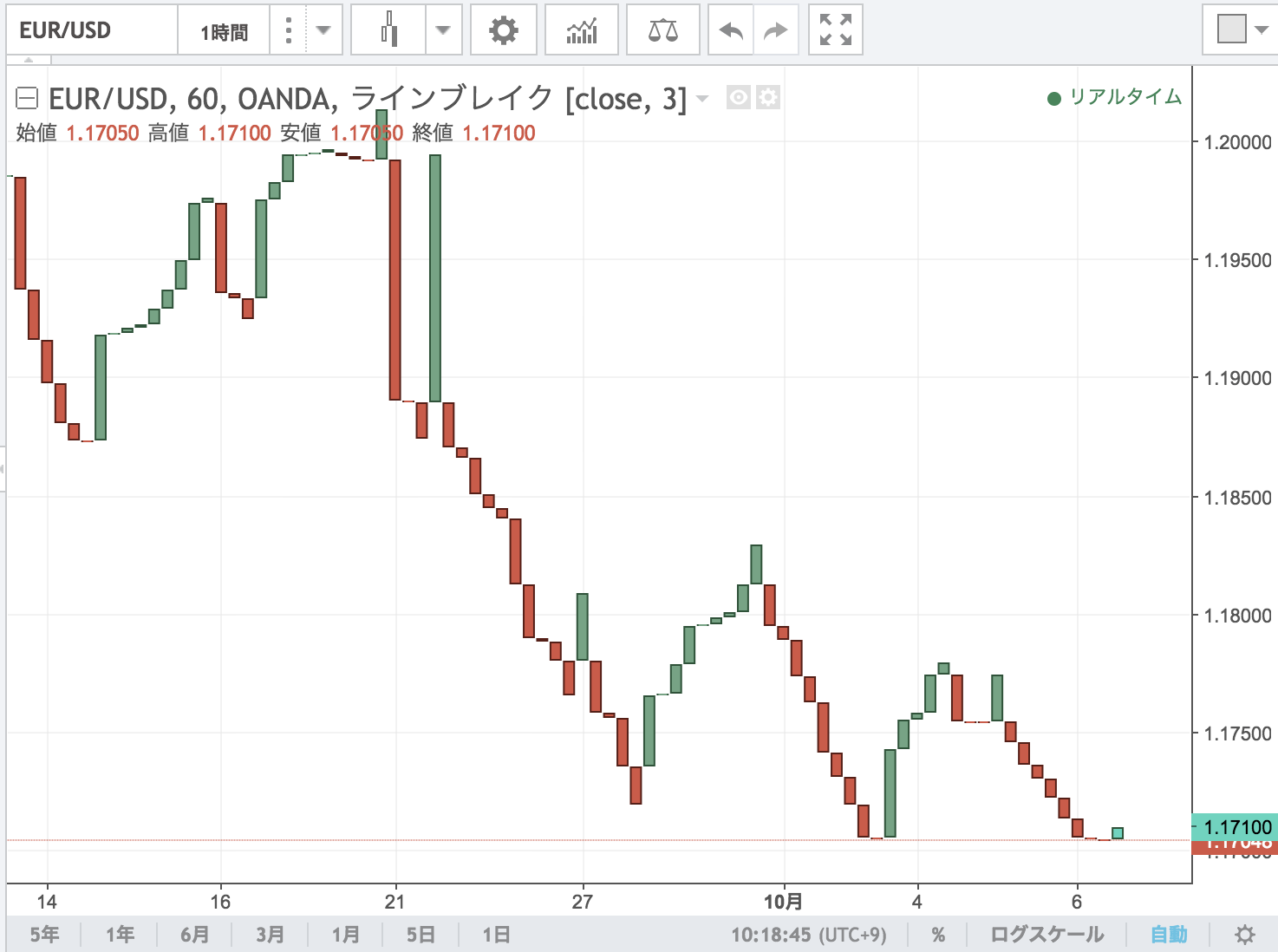Select the 5日 time range
The image size is (1278, 952).
(421, 935)
